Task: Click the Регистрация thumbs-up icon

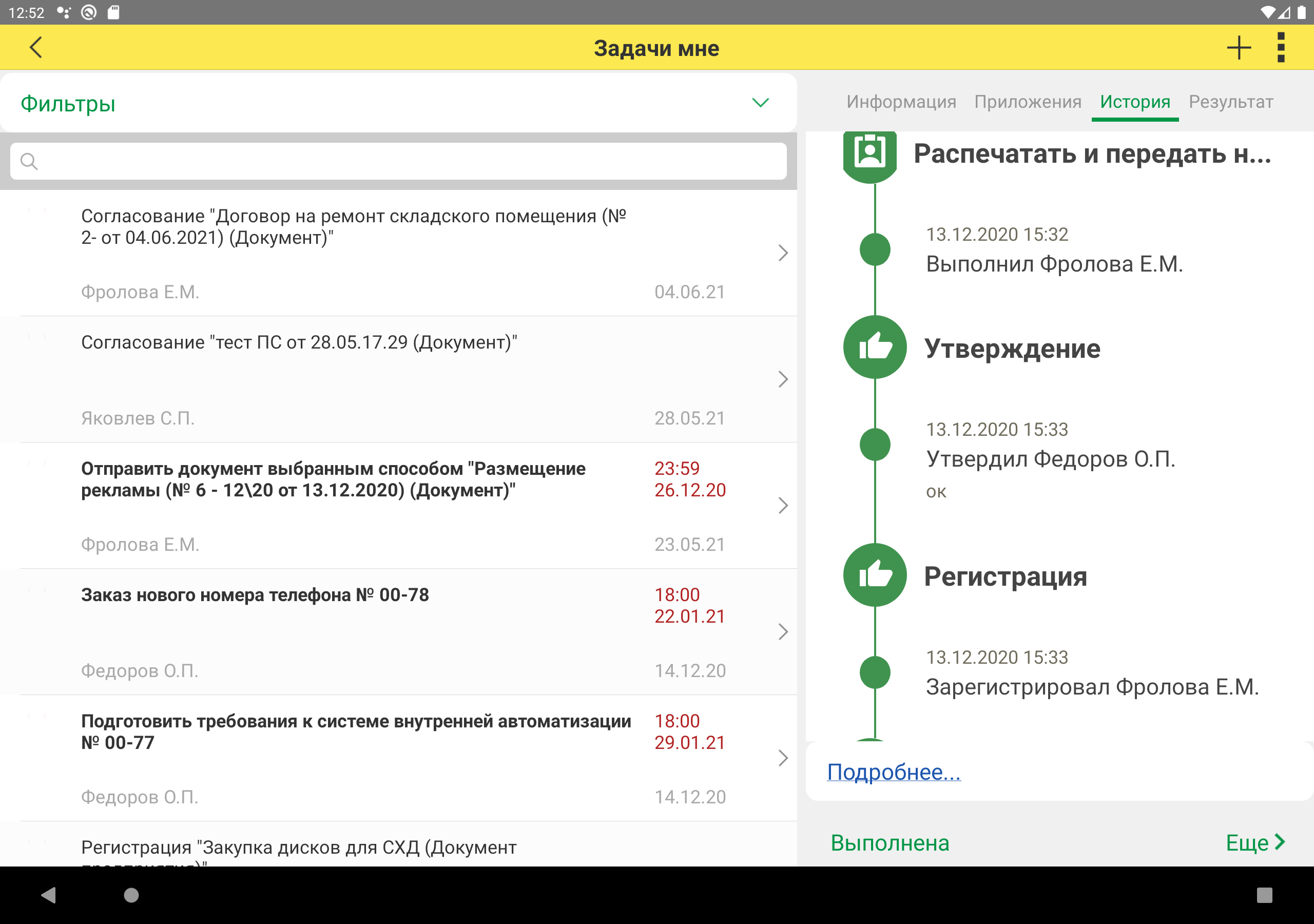Action: click(875, 575)
